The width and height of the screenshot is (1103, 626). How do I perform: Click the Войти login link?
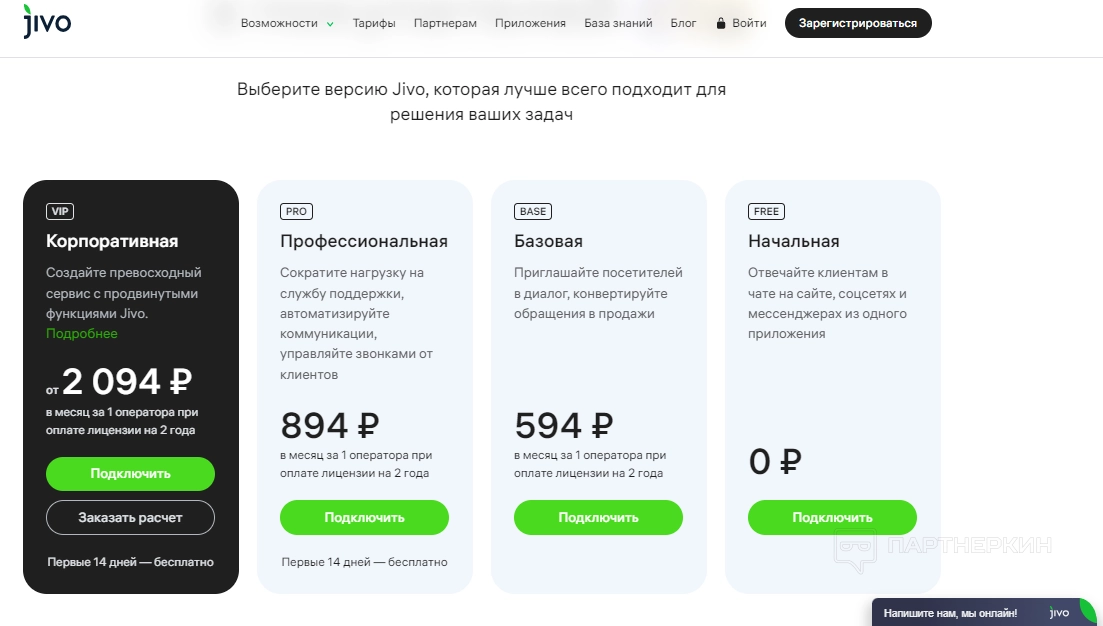click(x=749, y=23)
